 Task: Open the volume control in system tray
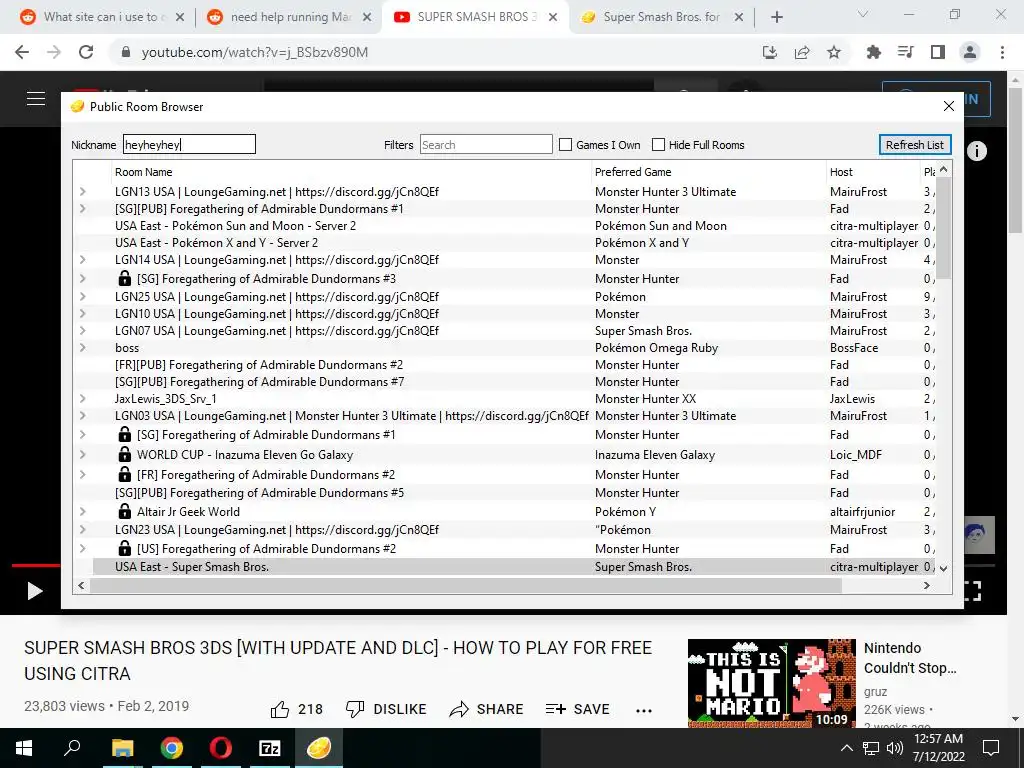pyautogui.click(x=894, y=748)
